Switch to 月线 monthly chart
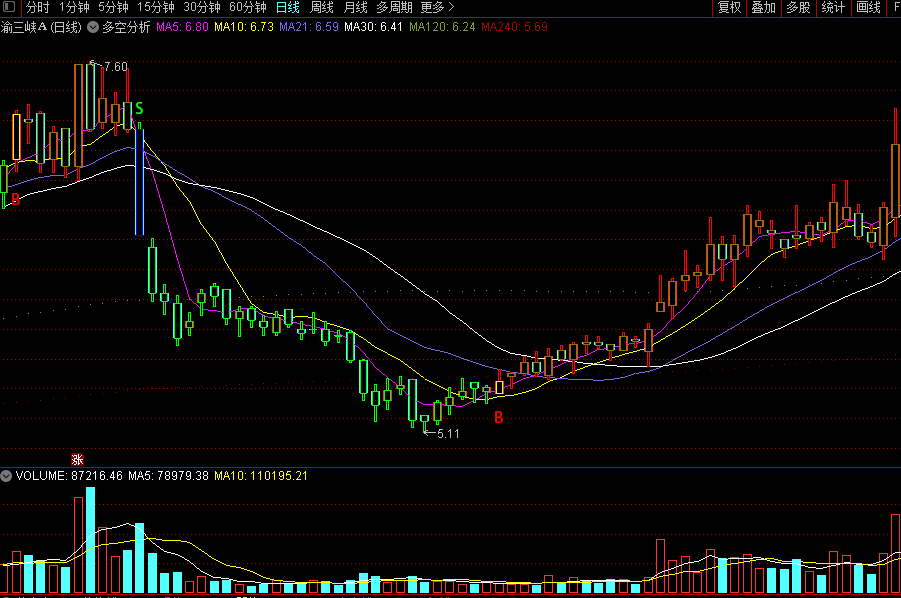The height and width of the screenshot is (598, 901). 356,7
